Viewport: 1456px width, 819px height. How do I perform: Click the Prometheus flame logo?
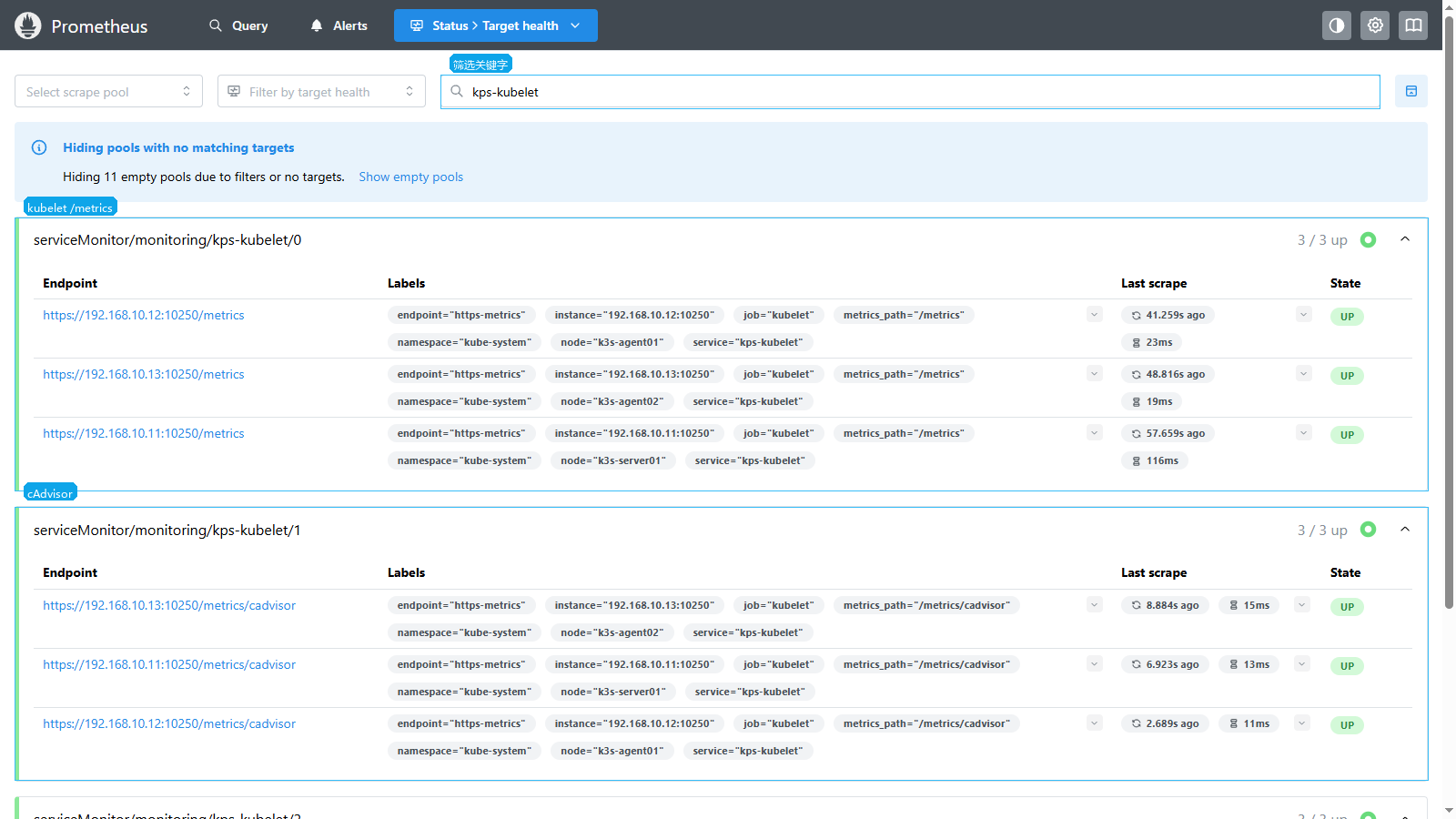[x=28, y=25]
